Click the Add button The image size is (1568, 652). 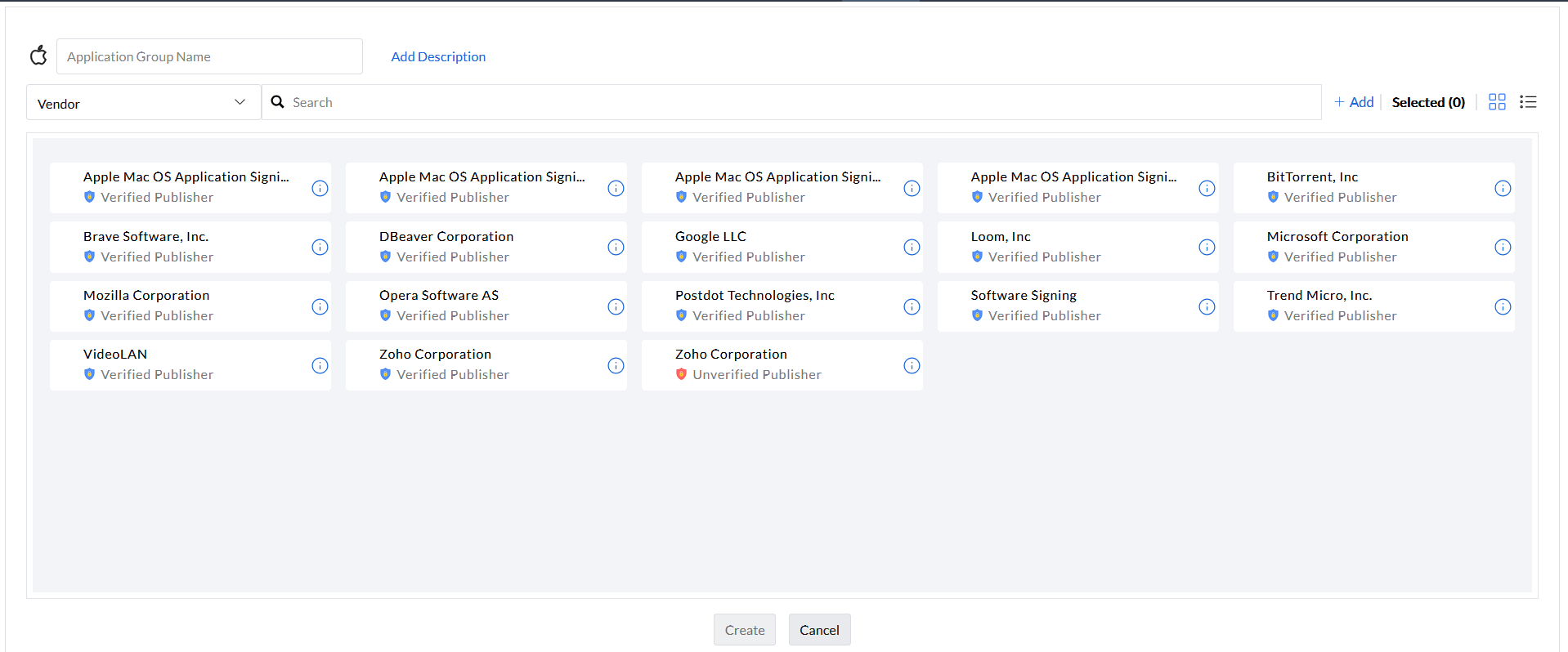[1354, 102]
